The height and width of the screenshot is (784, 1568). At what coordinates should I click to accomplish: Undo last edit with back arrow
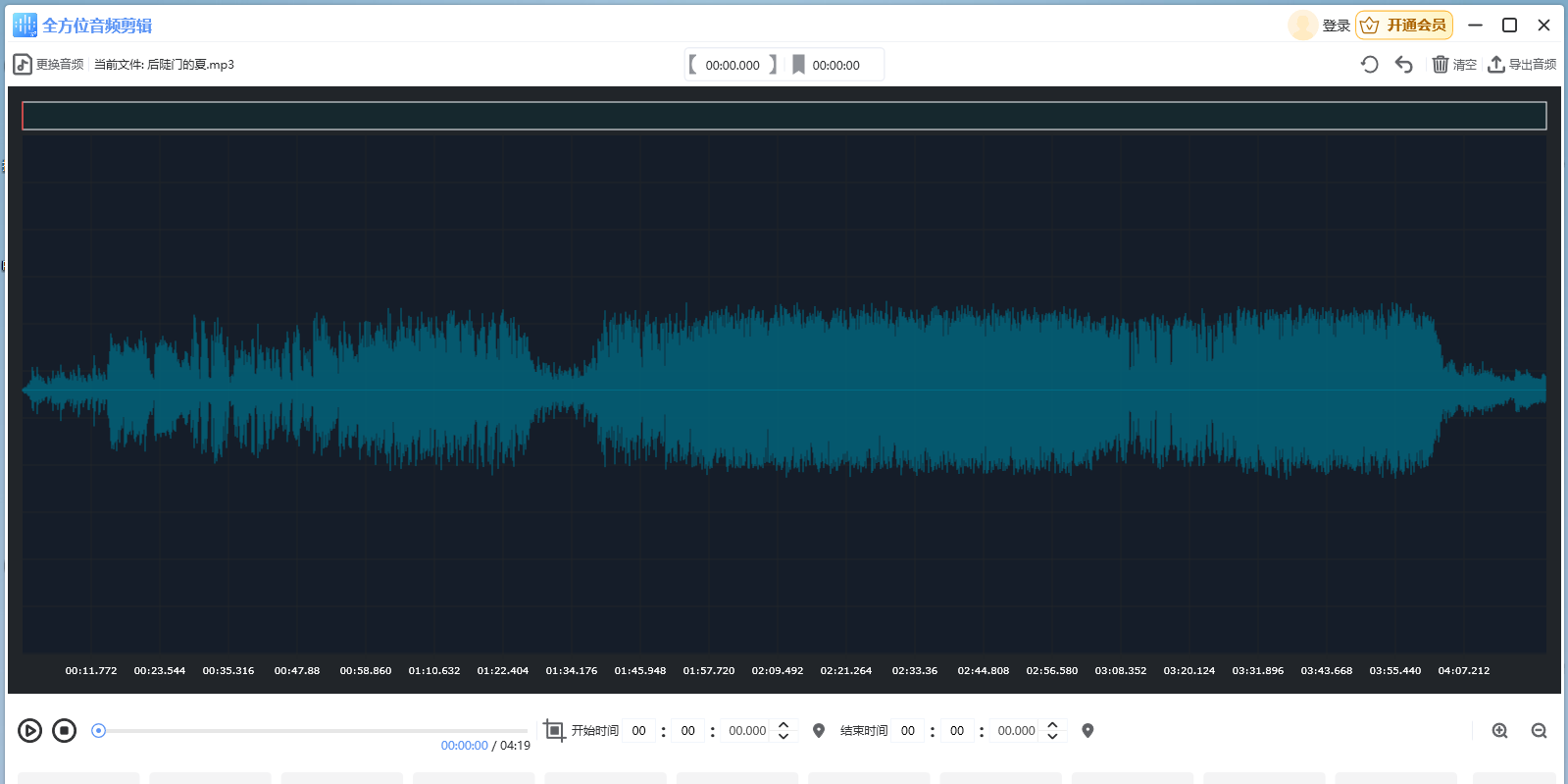pos(1404,65)
